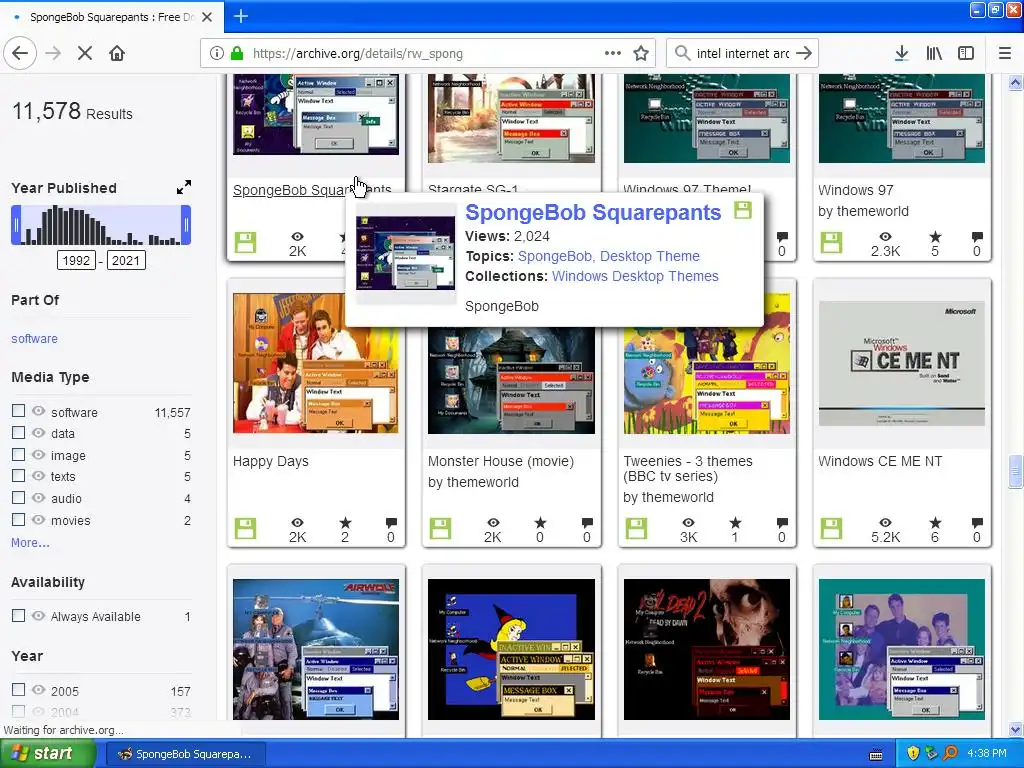Image resolution: width=1024 pixels, height=768 pixels.
Task: Open the downloads panel
Action: click(x=901, y=53)
